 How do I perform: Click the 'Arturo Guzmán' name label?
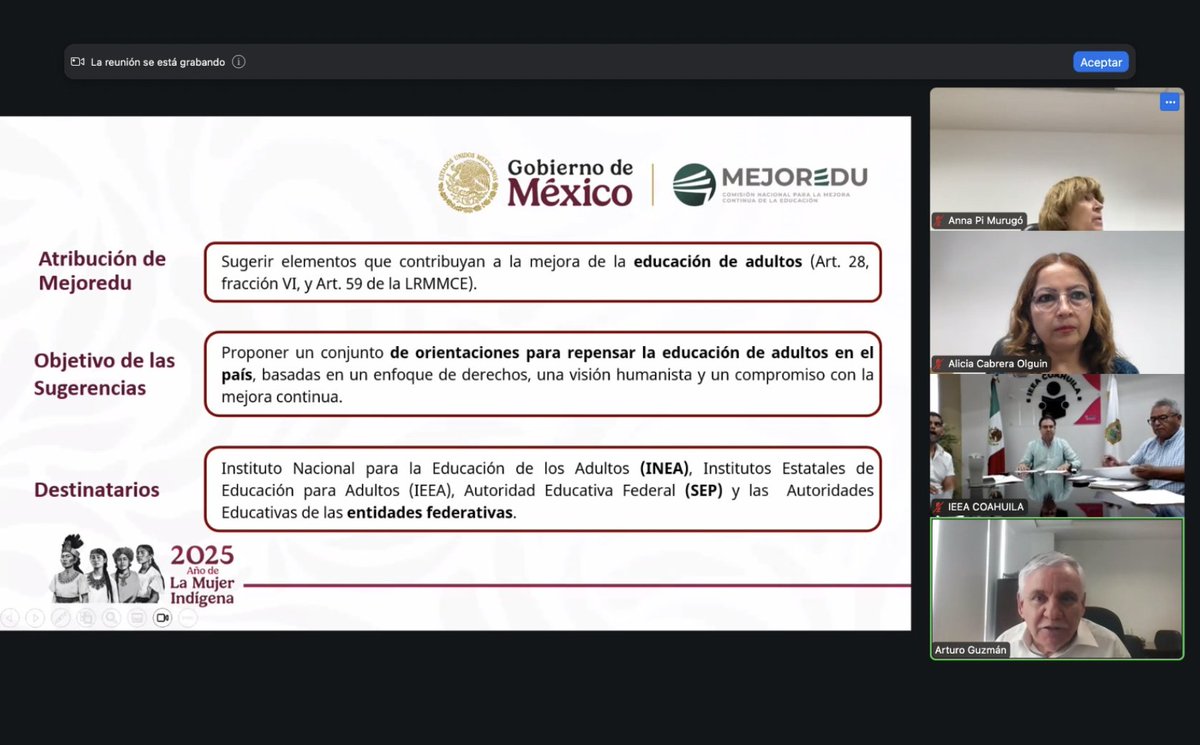(970, 650)
